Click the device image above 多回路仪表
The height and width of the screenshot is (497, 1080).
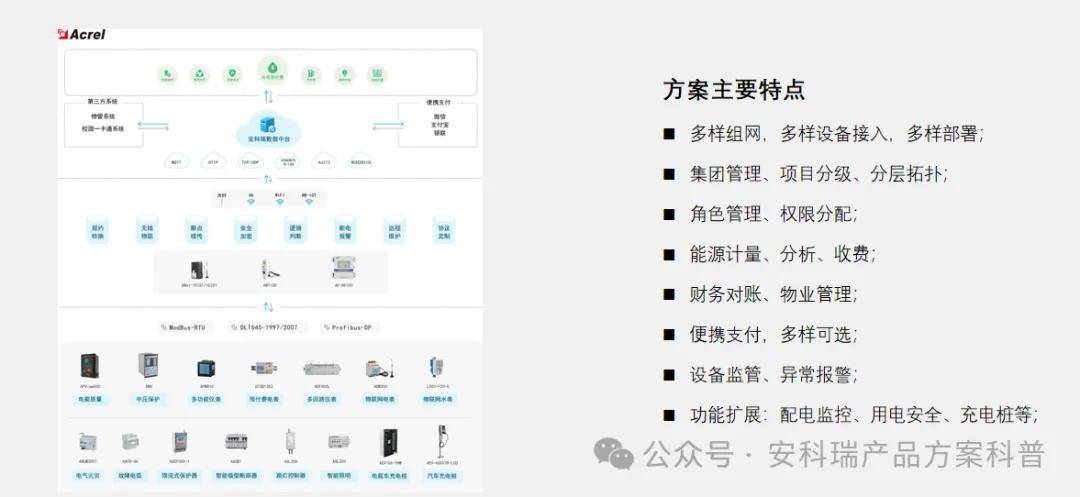[x=322, y=369]
